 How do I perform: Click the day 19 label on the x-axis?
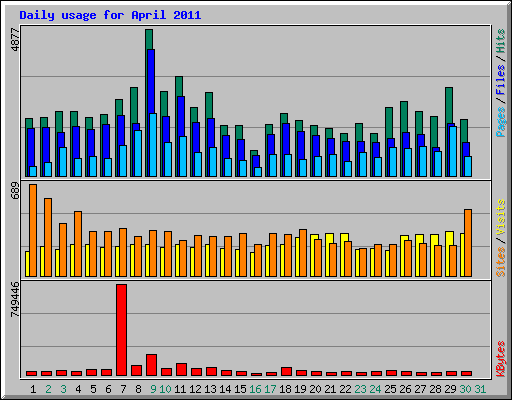point(300,389)
